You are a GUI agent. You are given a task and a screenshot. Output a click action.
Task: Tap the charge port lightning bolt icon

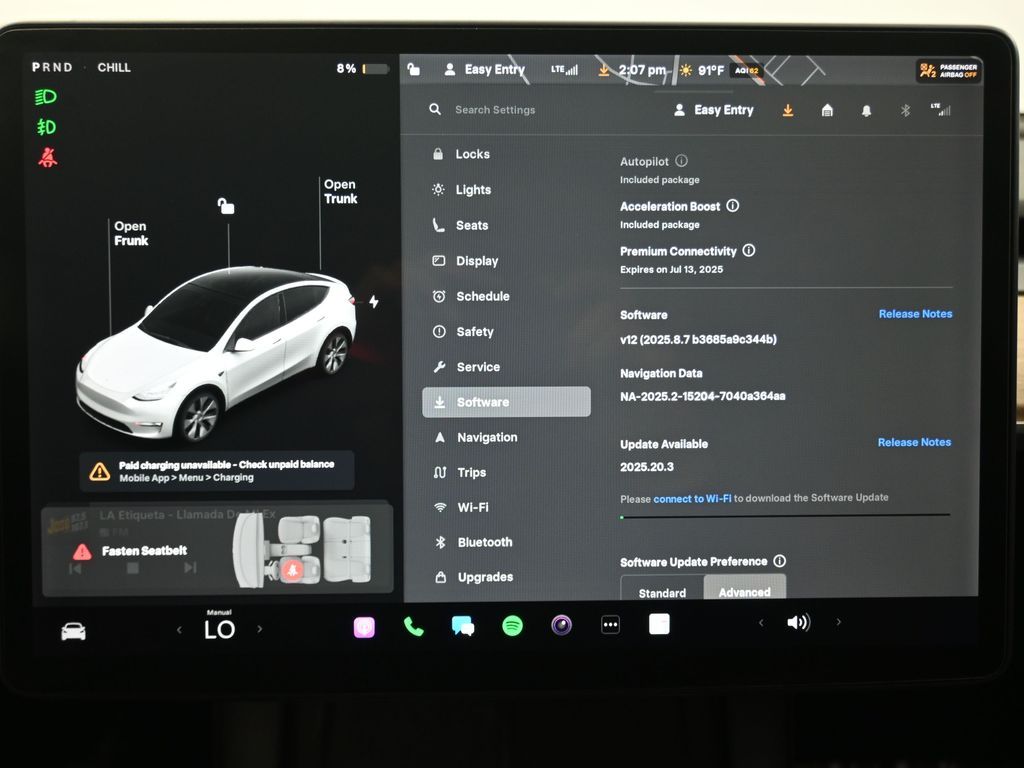coord(374,301)
